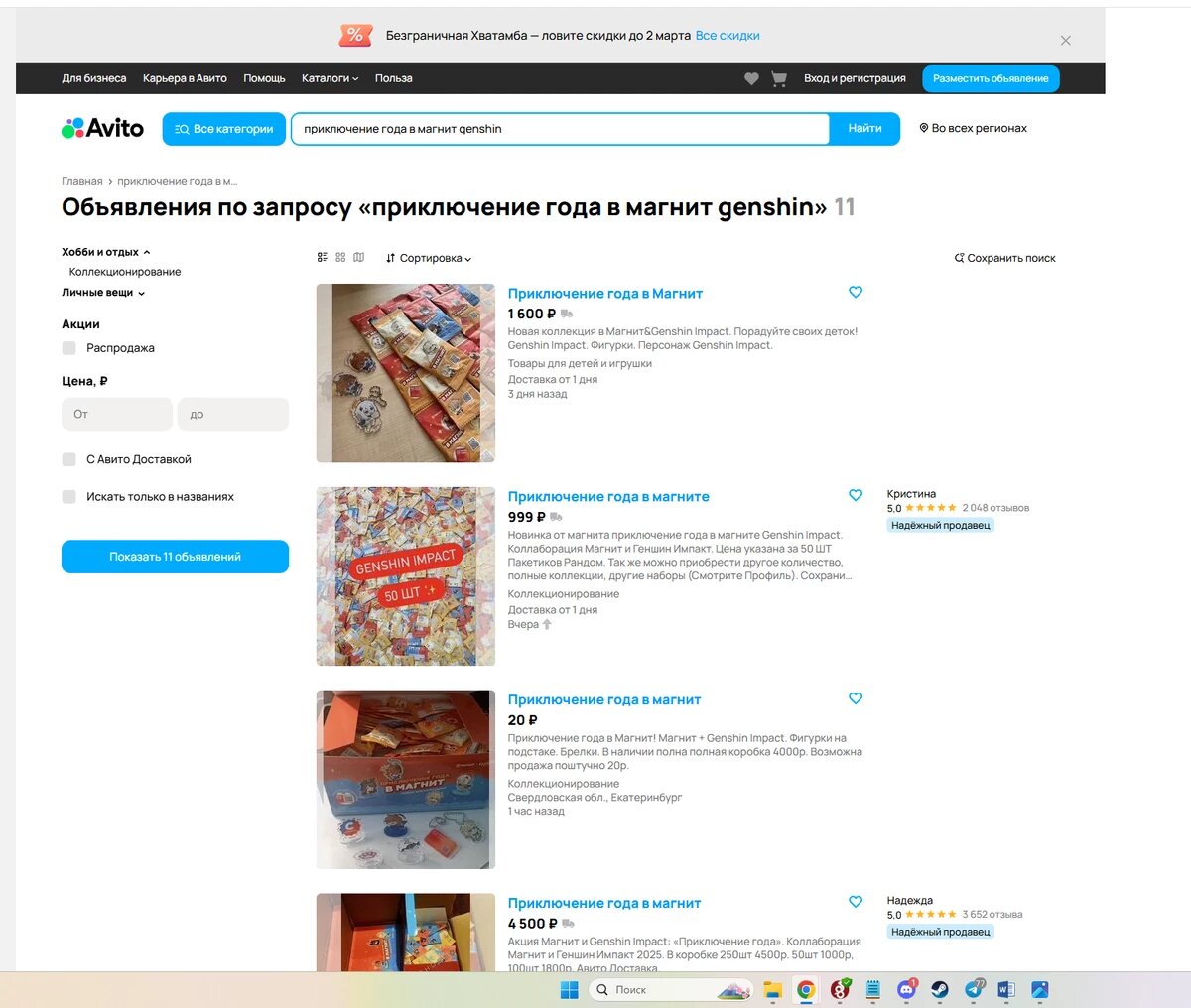The width and height of the screenshot is (1191, 1008).
Task: Open Photos app from taskbar
Action: click(x=1040, y=990)
